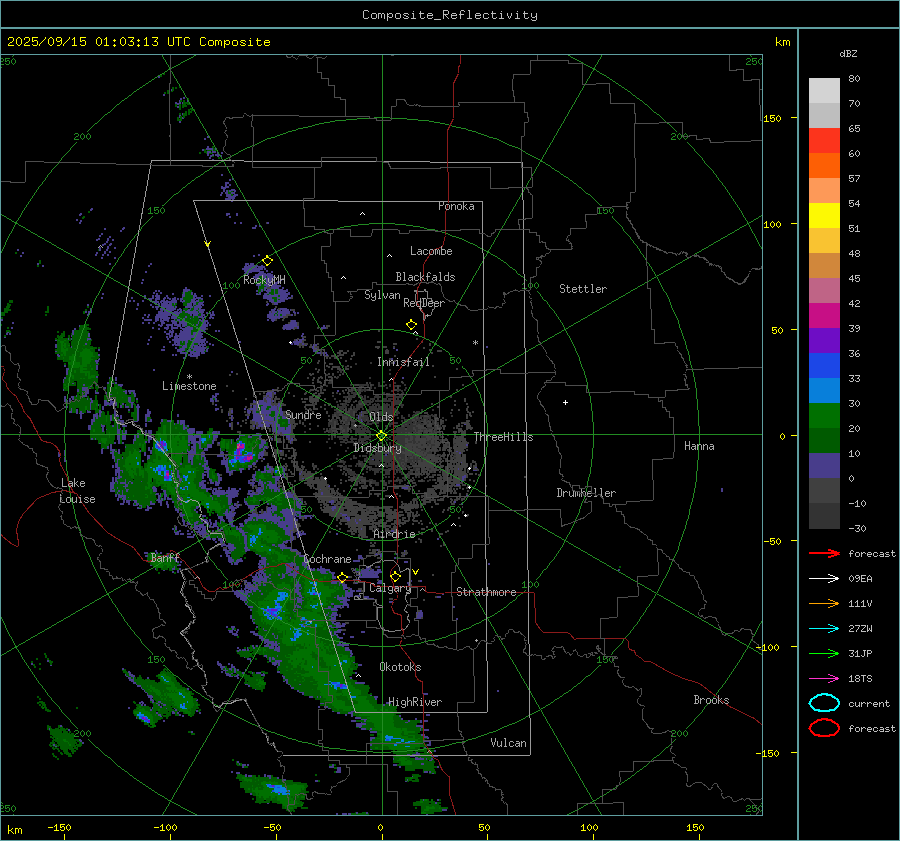900x841 pixels.
Task: Click the magenta 18TS arrow icon
Action: [x=824, y=679]
